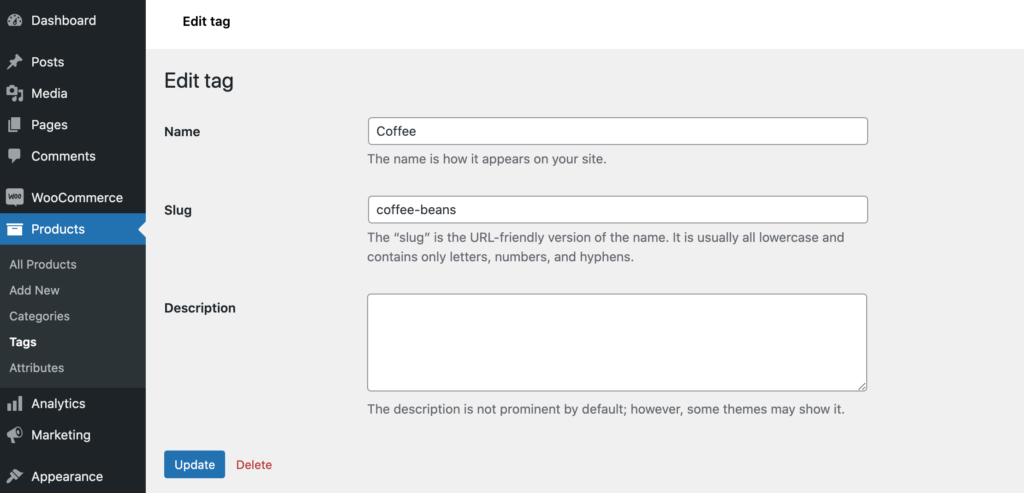The image size is (1024, 493).
Task: Go to product Categories
Action: [x=39, y=316]
